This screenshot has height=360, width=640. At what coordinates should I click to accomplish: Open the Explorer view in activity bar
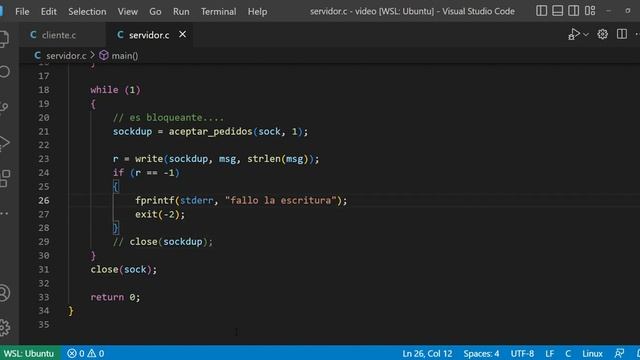pos(4,38)
